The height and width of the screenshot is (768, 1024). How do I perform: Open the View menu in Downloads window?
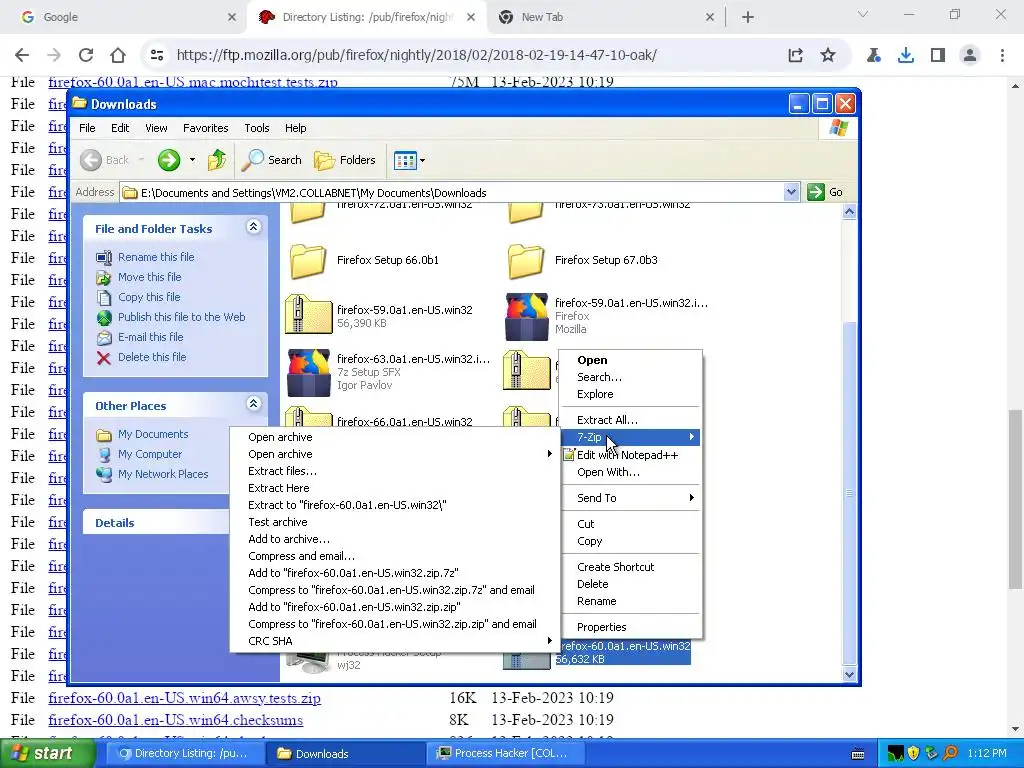pos(156,128)
